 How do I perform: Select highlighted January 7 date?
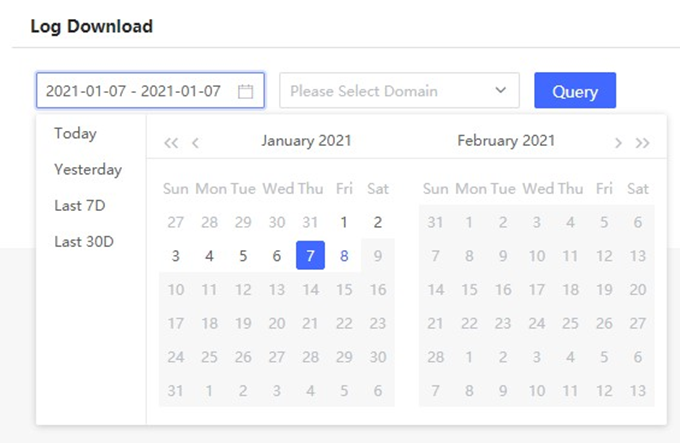(310, 256)
